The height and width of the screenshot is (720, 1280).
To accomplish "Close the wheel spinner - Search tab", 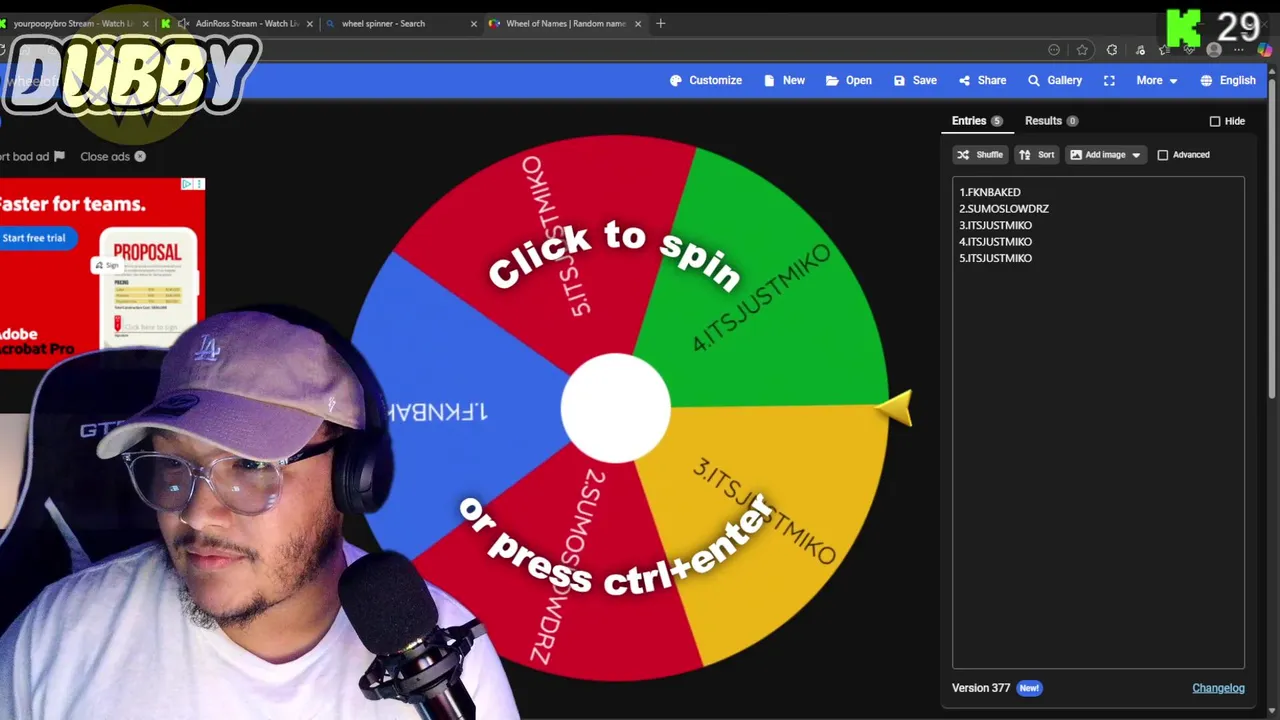I will [x=474, y=23].
